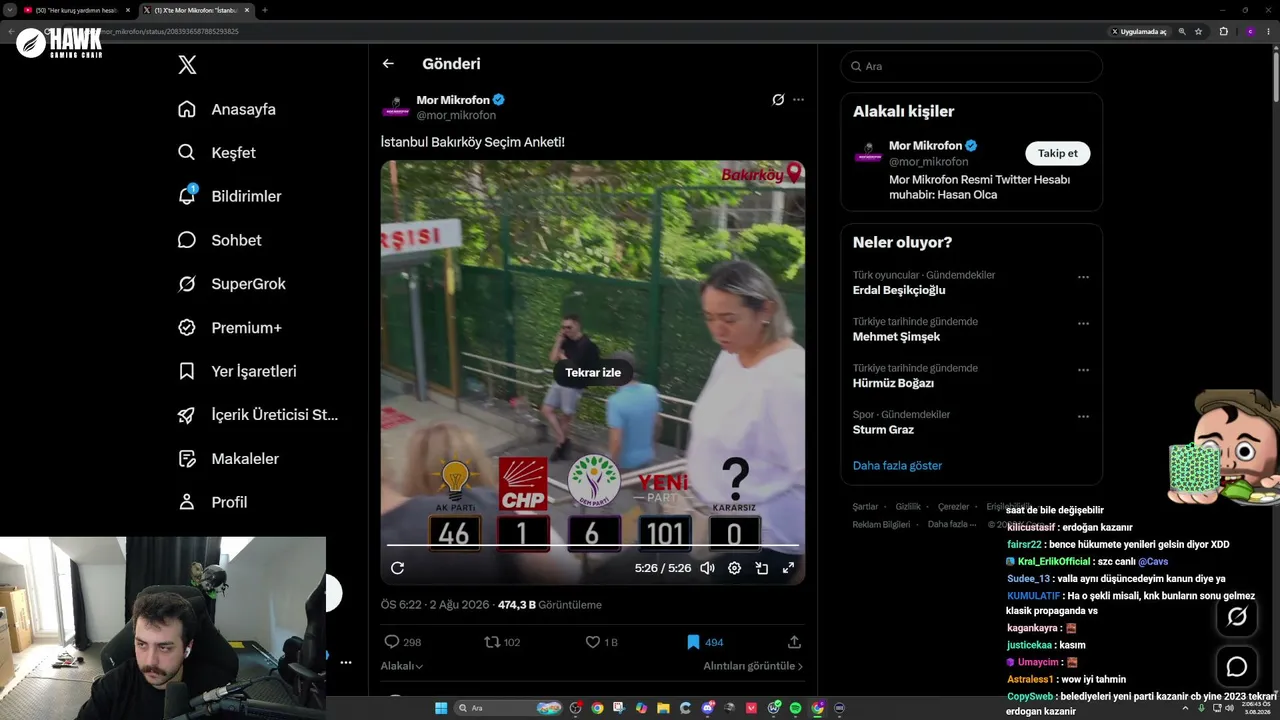
Task: Open a new browser tab
Action: click(x=264, y=10)
